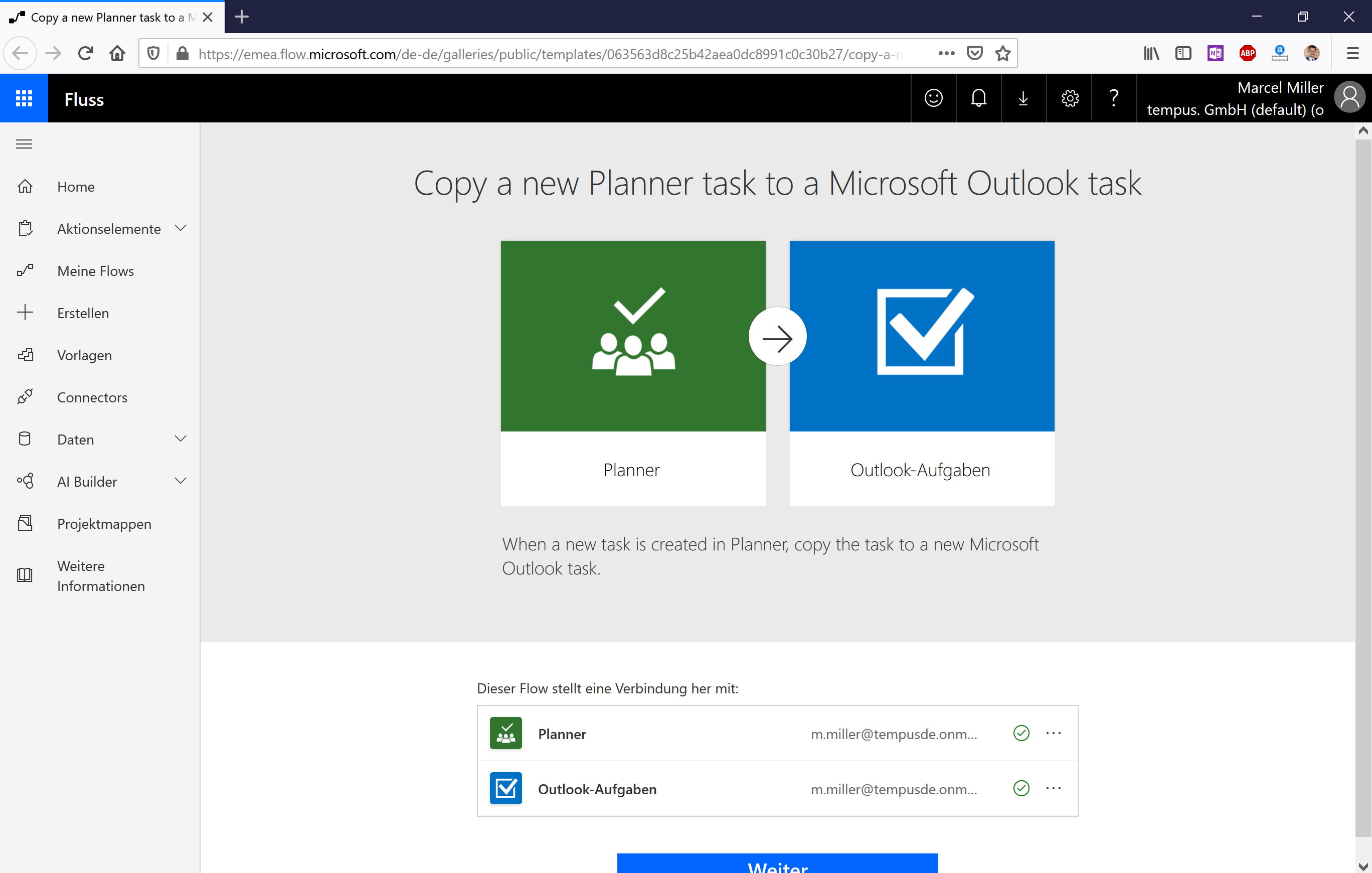Screen dimensions: 1372x873
Task: Open a new browser tab
Action: tap(242, 17)
